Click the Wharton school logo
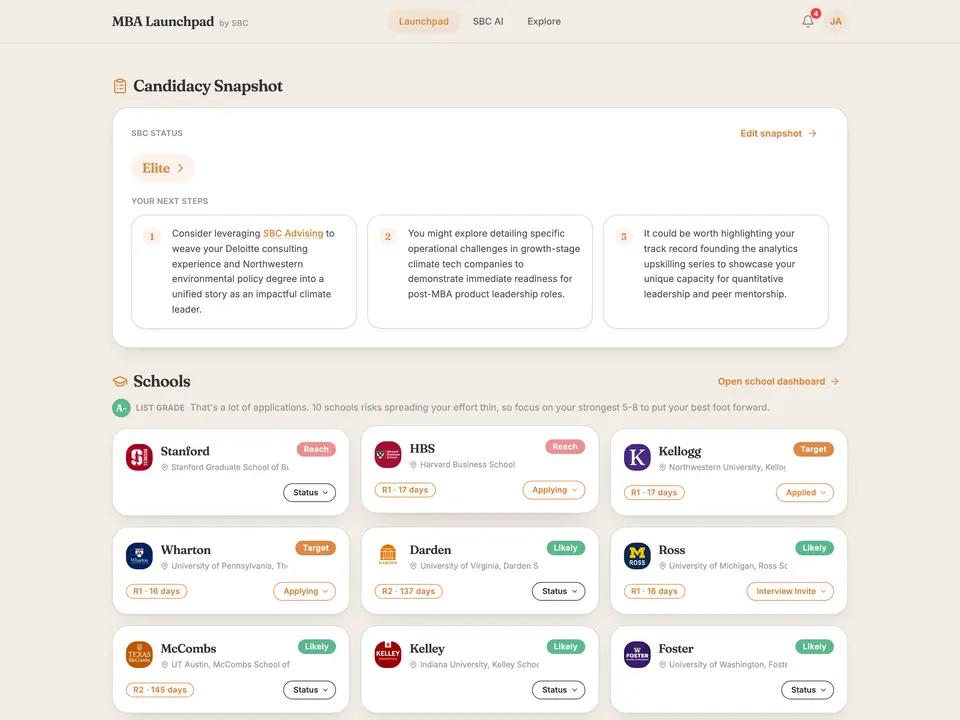 139,556
